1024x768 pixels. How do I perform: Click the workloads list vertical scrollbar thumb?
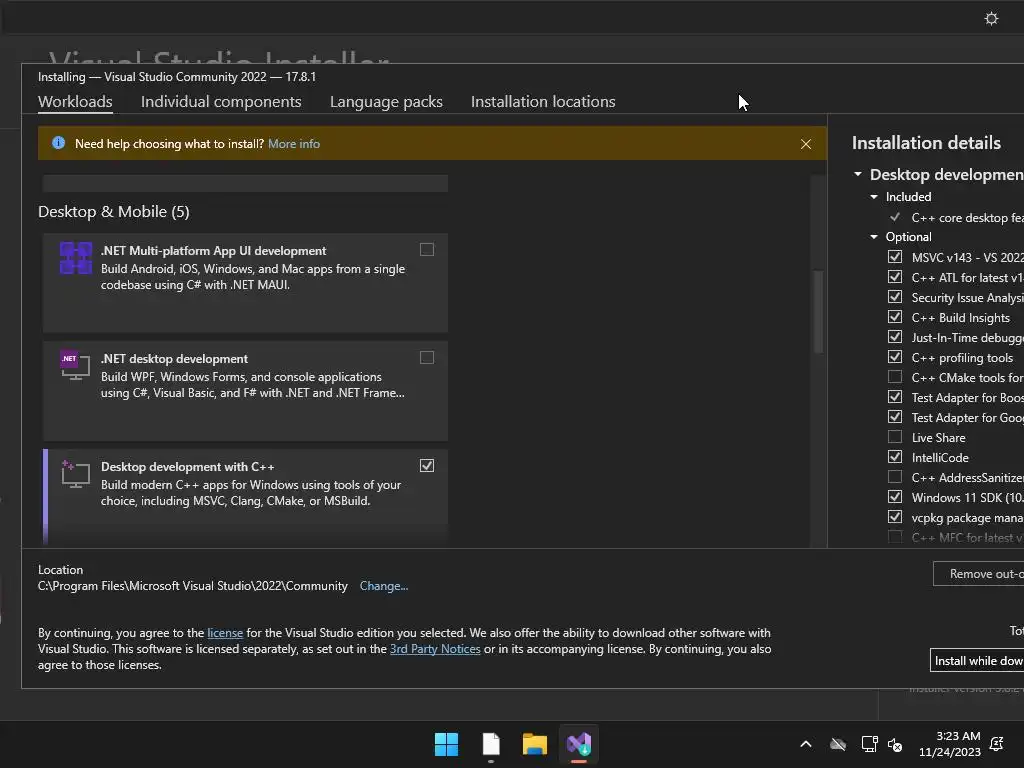point(818,312)
